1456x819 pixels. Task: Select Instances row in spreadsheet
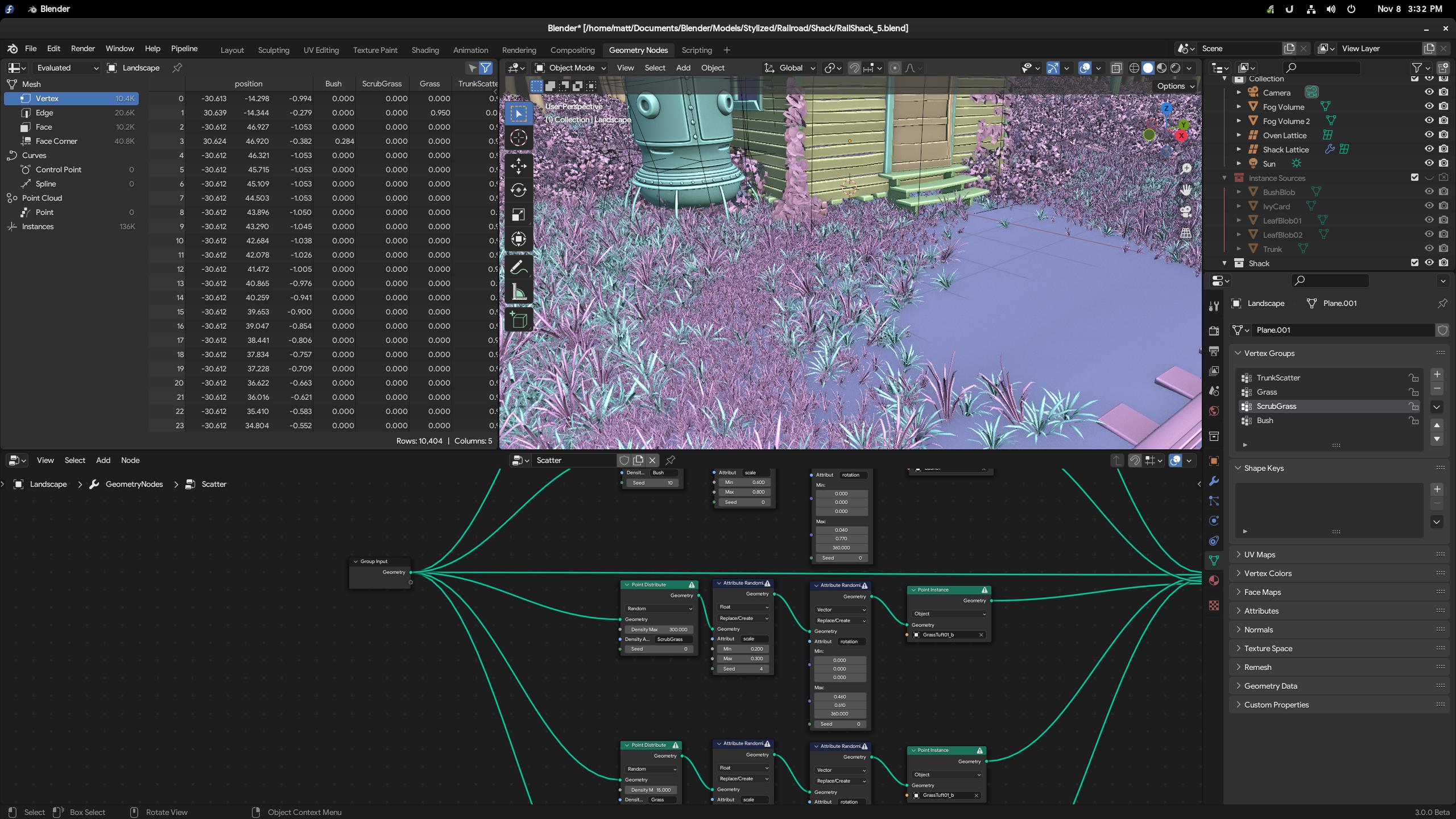(x=71, y=226)
